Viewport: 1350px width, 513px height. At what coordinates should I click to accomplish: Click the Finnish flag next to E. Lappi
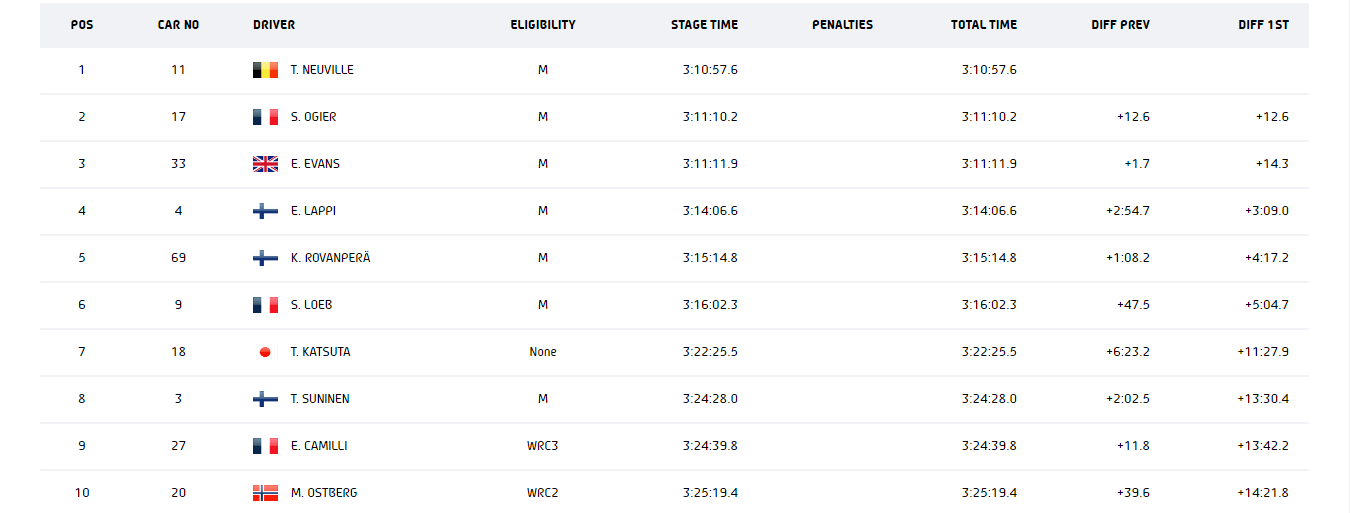(265, 211)
